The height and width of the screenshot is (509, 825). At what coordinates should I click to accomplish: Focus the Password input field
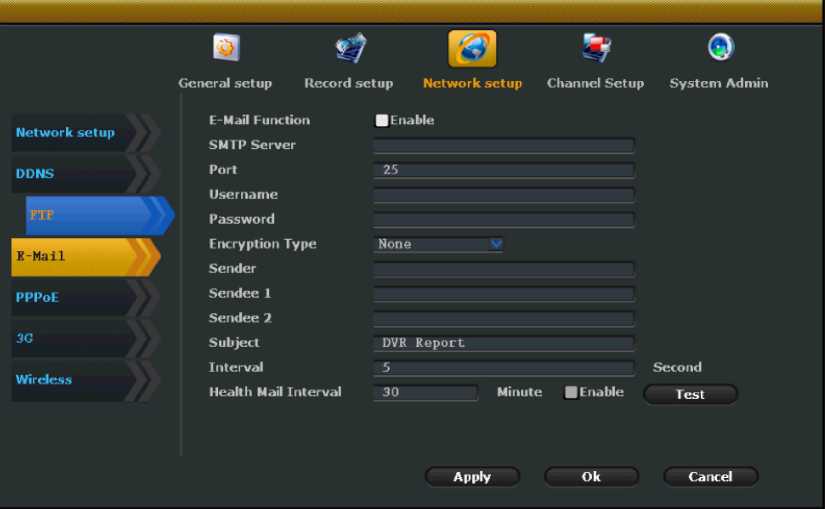pyautogui.click(x=504, y=220)
